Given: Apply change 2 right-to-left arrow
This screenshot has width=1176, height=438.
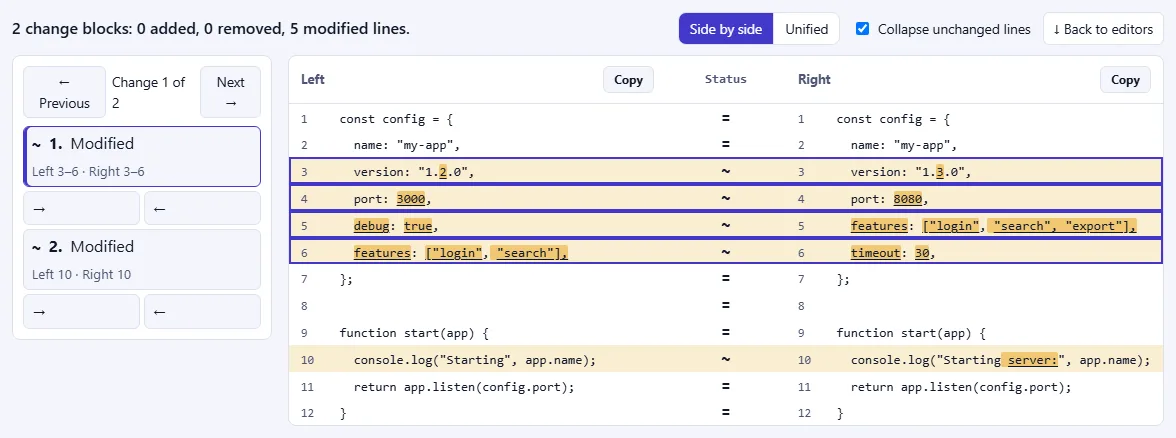Looking at the screenshot, I should point(202,311).
